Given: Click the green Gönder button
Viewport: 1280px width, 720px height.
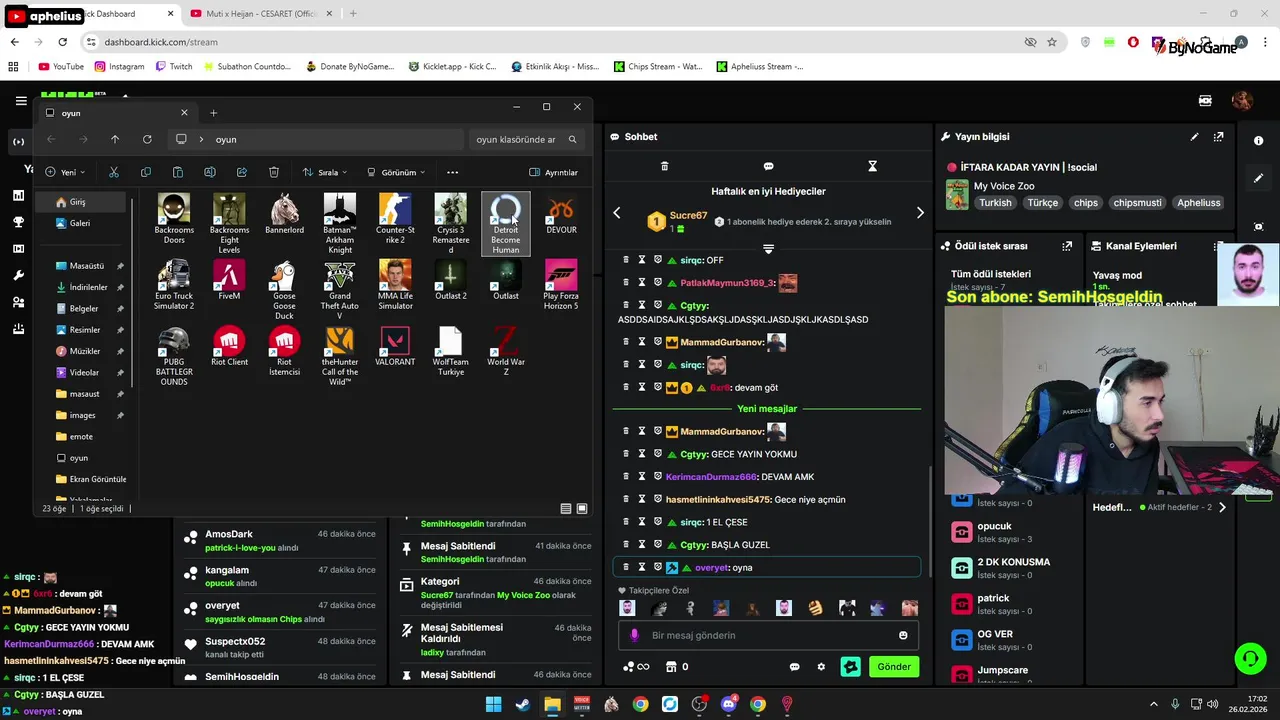Looking at the screenshot, I should point(893,667).
